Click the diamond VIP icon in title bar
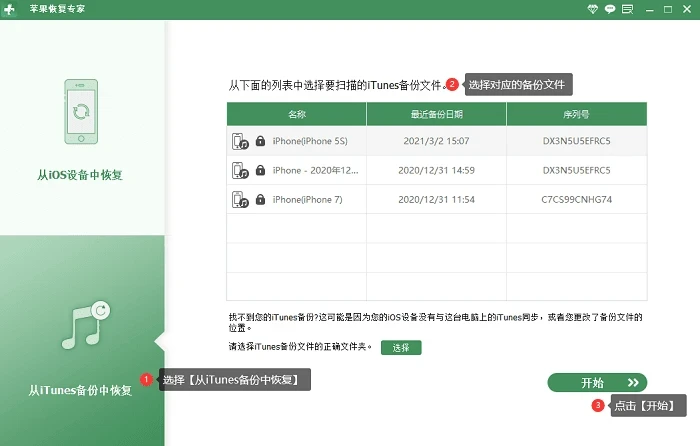700x446 pixels. (592, 9)
